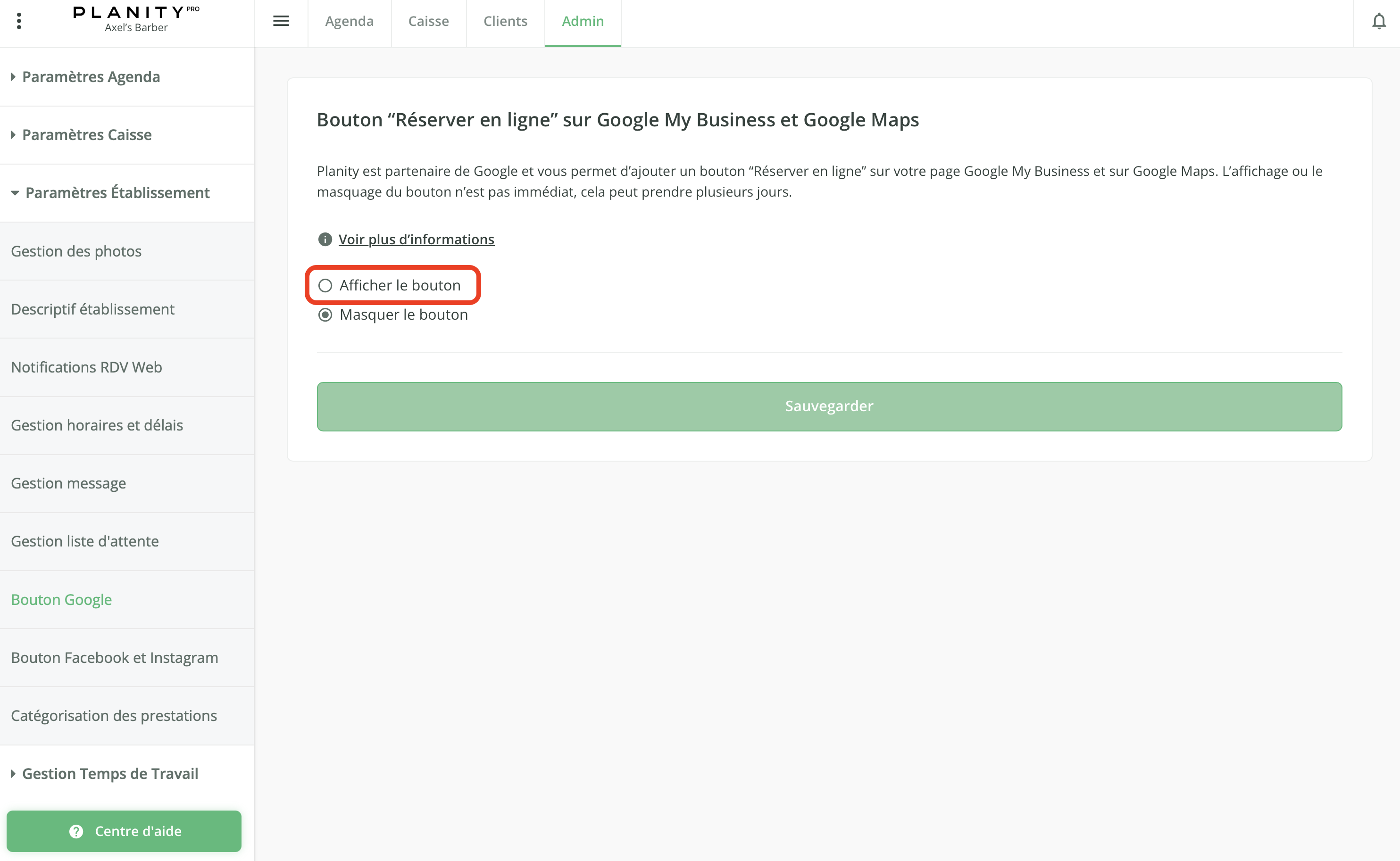Image resolution: width=1400 pixels, height=861 pixels.
Task: Expand the Paramètres Agenda section
Action: coord(91,77)
